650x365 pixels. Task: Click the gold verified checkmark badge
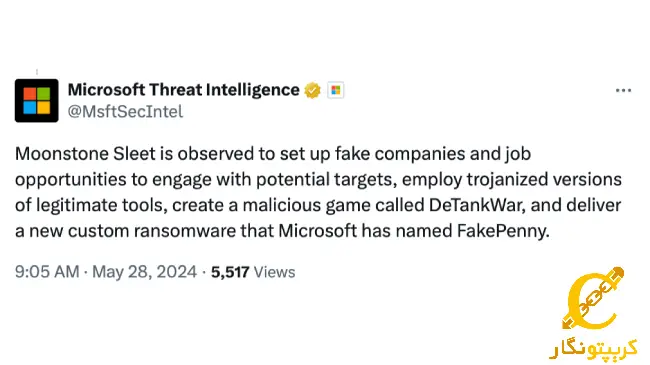(313, 90)
